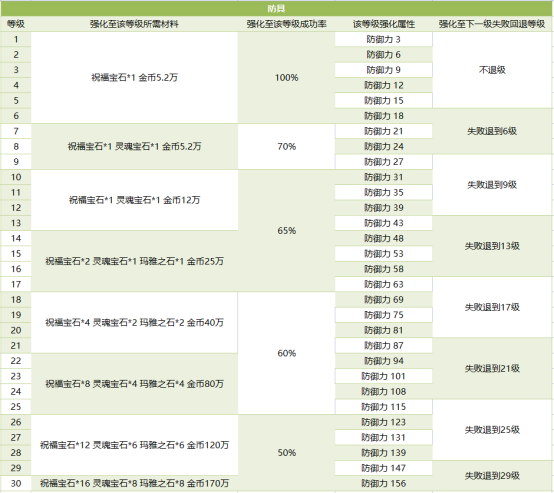554x493 pixels.
Task: Click the 防御力 18 cell
Action: pyautogui.click(x=384, y=116)
